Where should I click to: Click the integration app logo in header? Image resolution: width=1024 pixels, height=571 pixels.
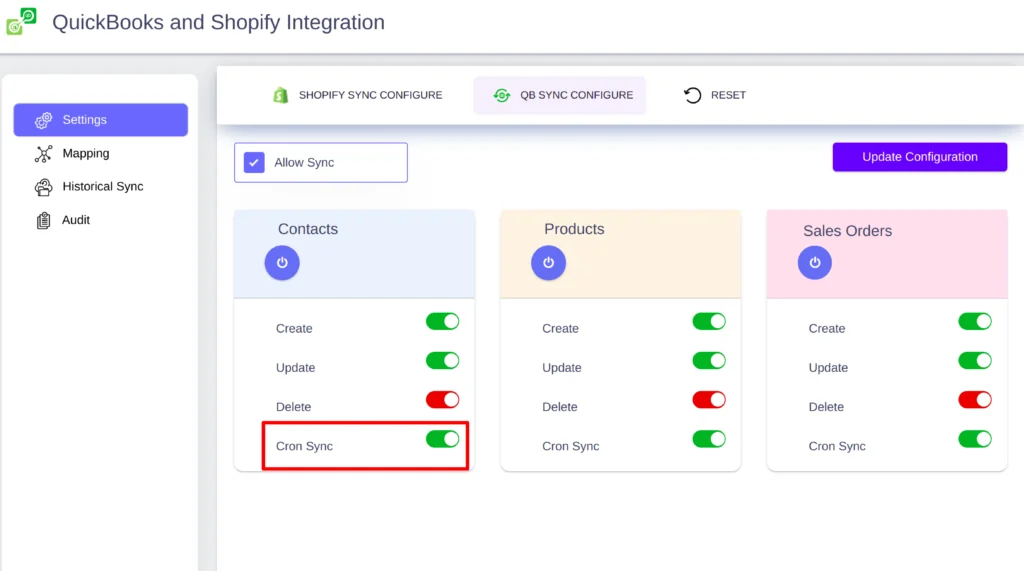point(21,22)
